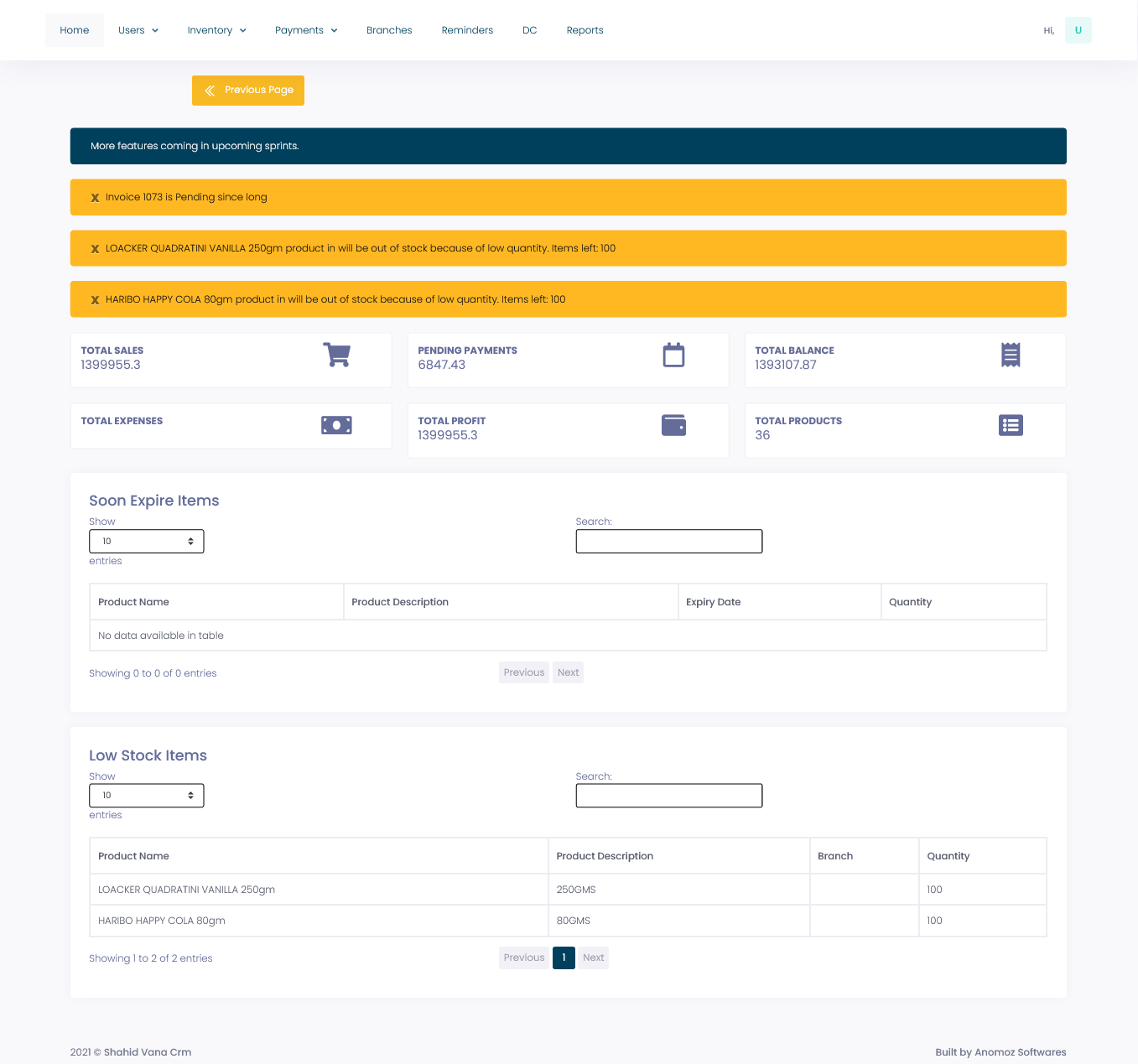Viewport: 1138px width, 1064px height.
Task: Click the calendar icon on Pending Payments card
Action: pos(673,355)
